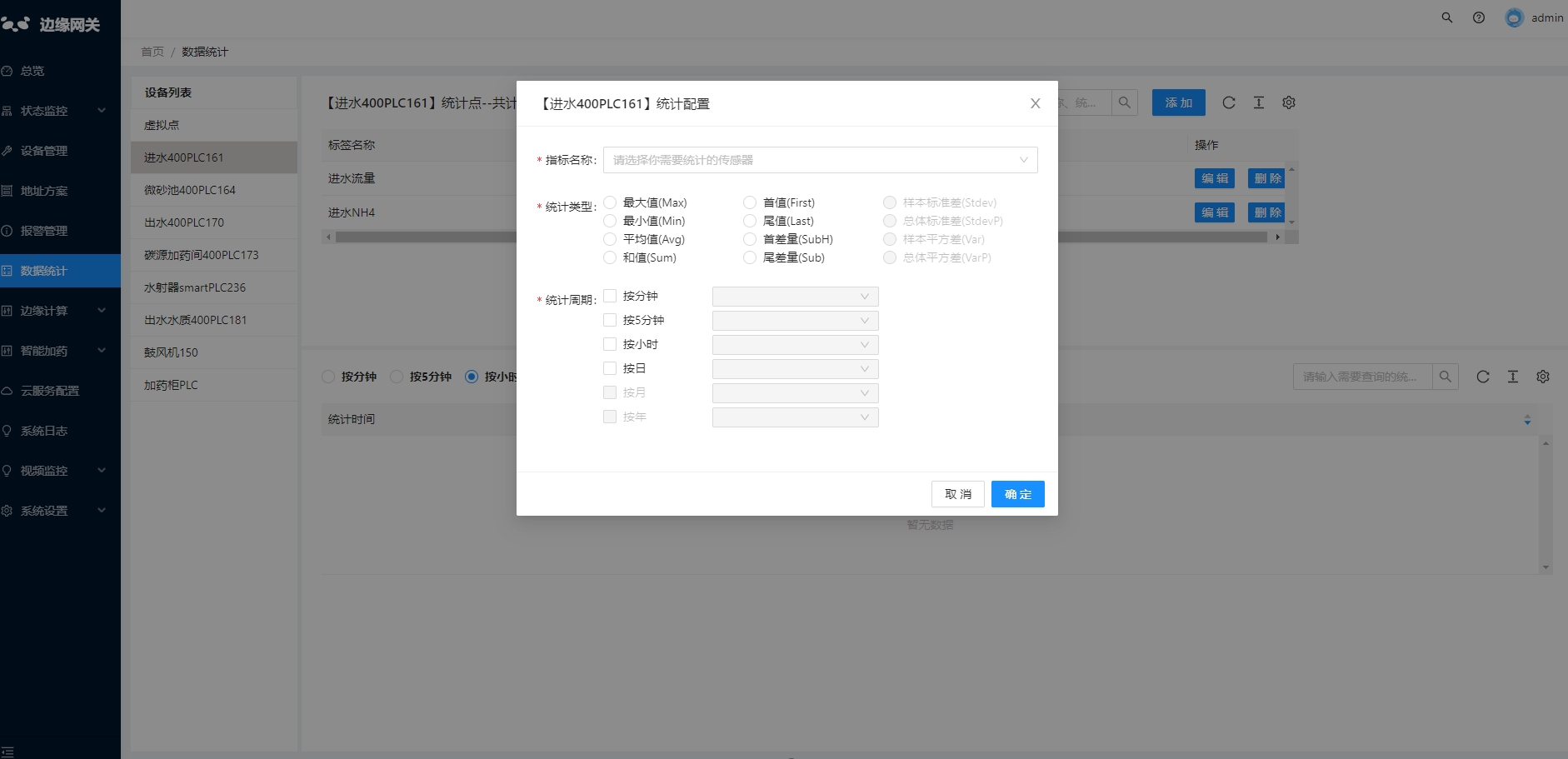1568x759 pixels.
Task: Open dropdown beside 按分钟
Action: tap(795, 297)
